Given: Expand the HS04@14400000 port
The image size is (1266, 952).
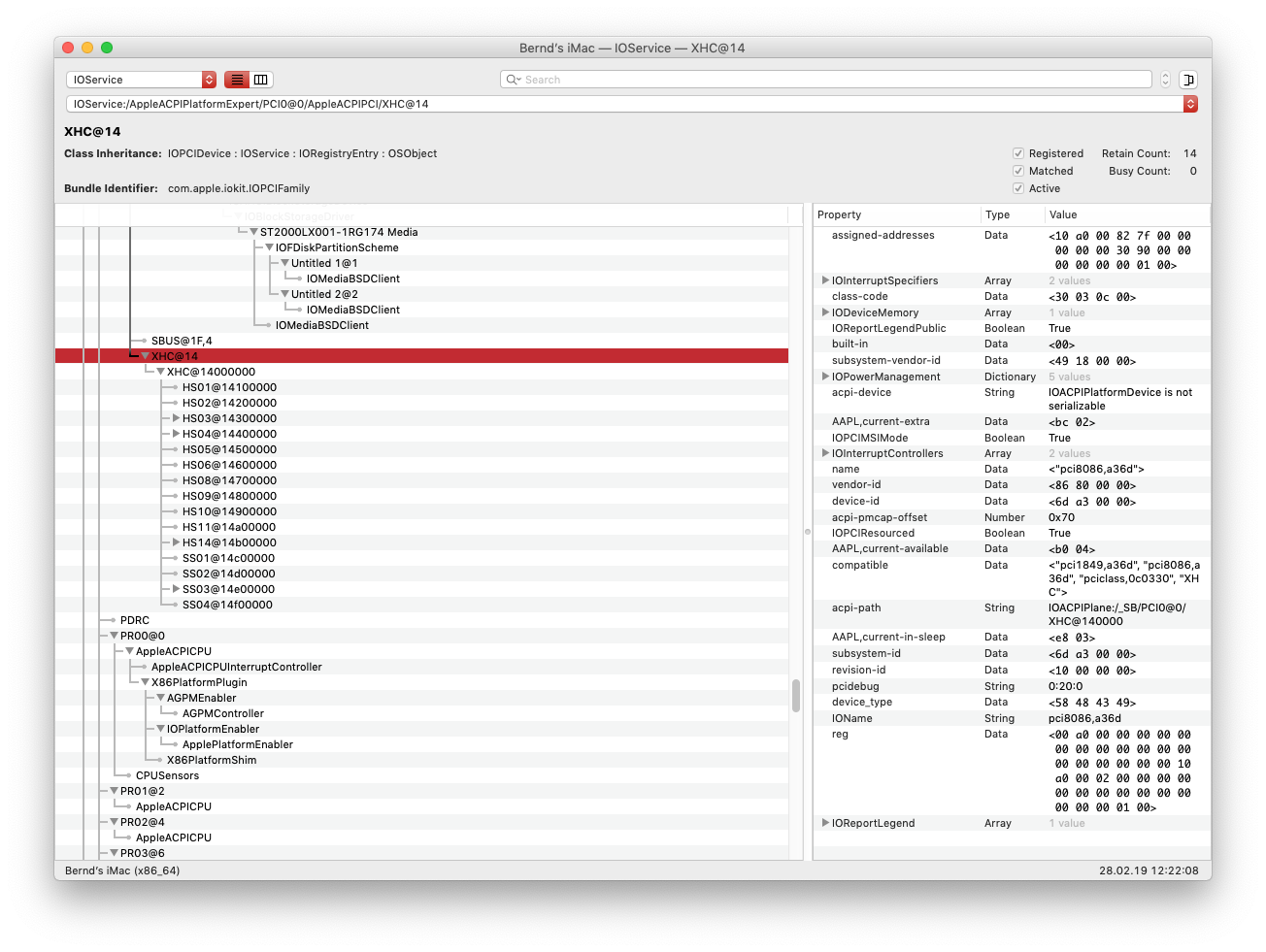Looking at the screenshot, I should point(176,434).
